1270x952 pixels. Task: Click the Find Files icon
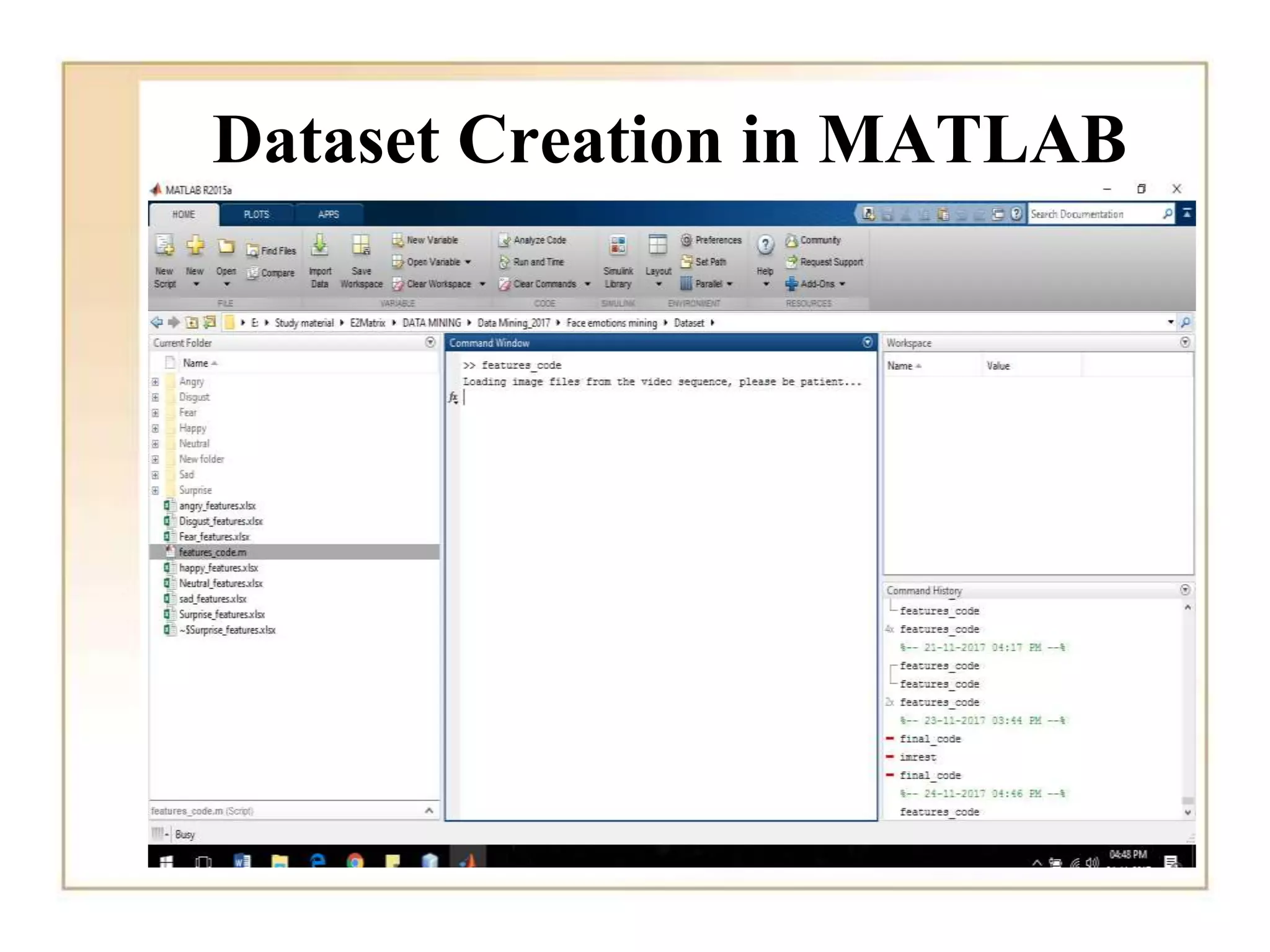252,250
